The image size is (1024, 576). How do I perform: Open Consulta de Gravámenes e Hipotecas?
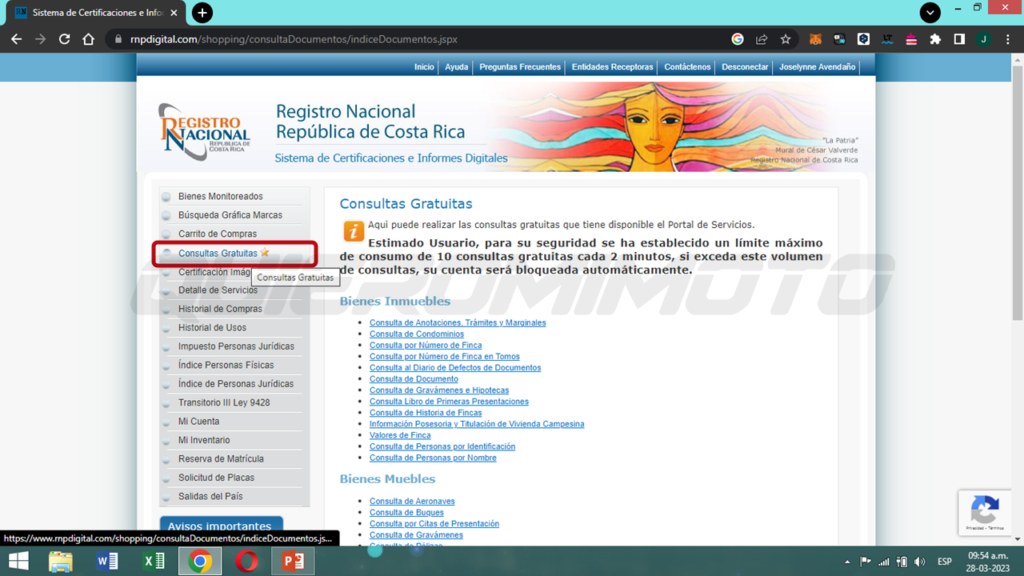pos(439,390)
